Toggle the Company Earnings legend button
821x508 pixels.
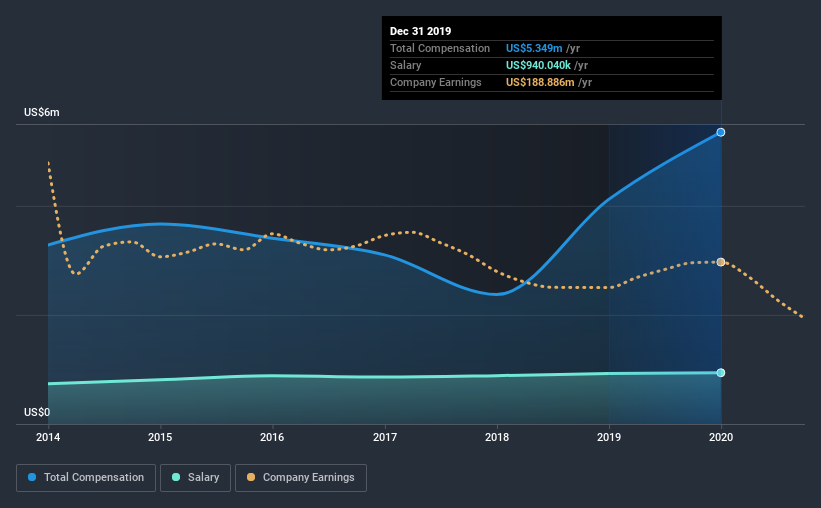301,478
